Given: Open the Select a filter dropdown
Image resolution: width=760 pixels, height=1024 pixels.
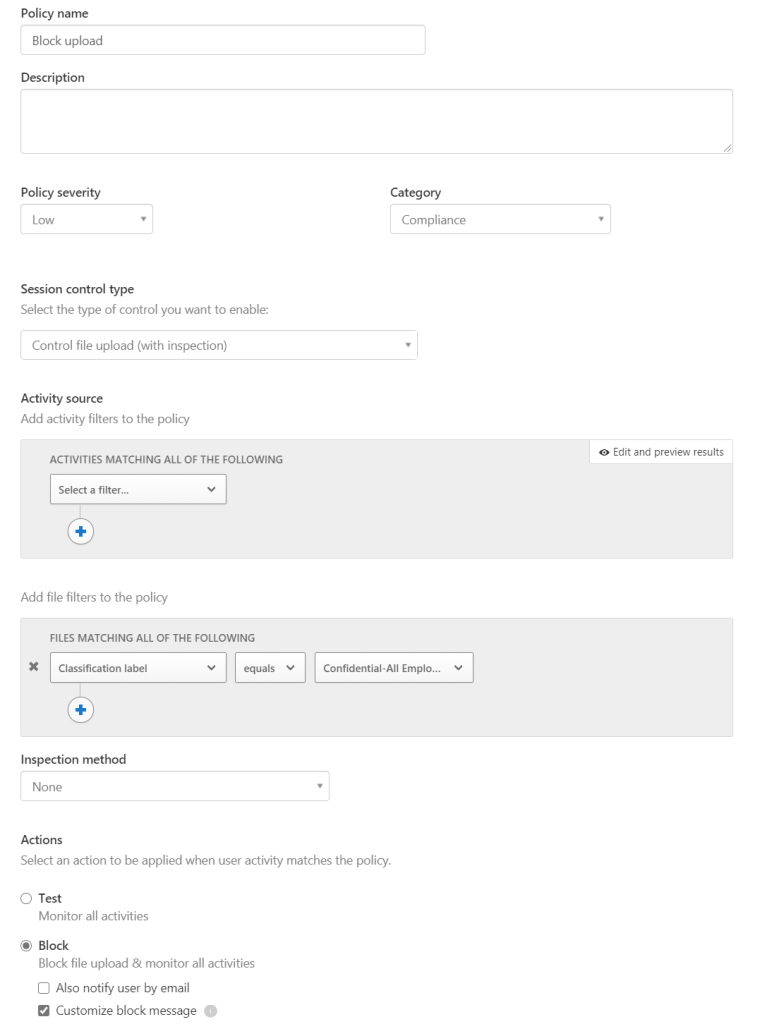Looking at the screenshot, I should click(x=138, y=490).
